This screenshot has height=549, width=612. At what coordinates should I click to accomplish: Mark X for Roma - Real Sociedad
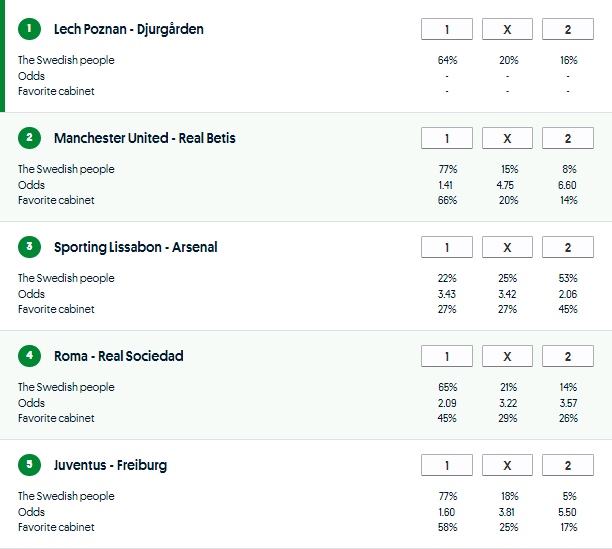coord(507,356)
